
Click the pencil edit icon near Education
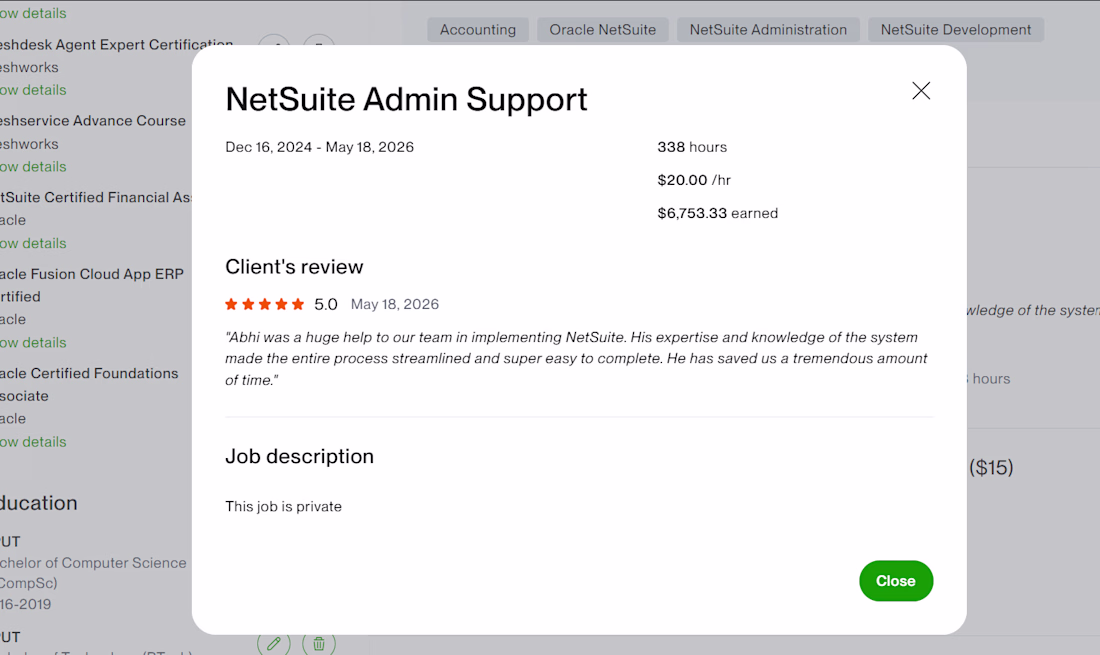(274, 642)
